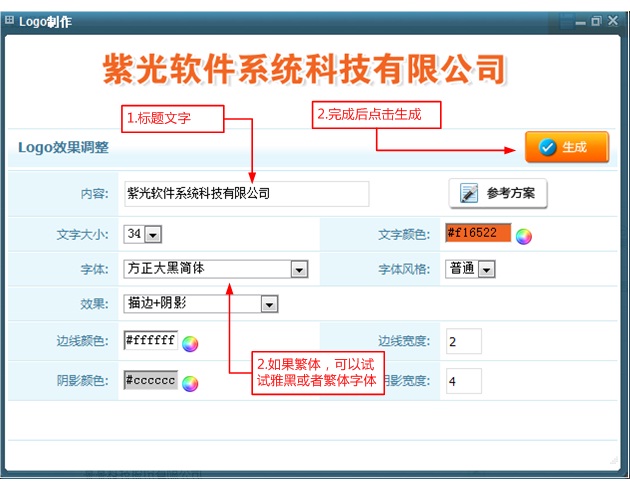630x491 pixels.
Task: Click the generated logo preview image
Action: (x=305, y=68)
